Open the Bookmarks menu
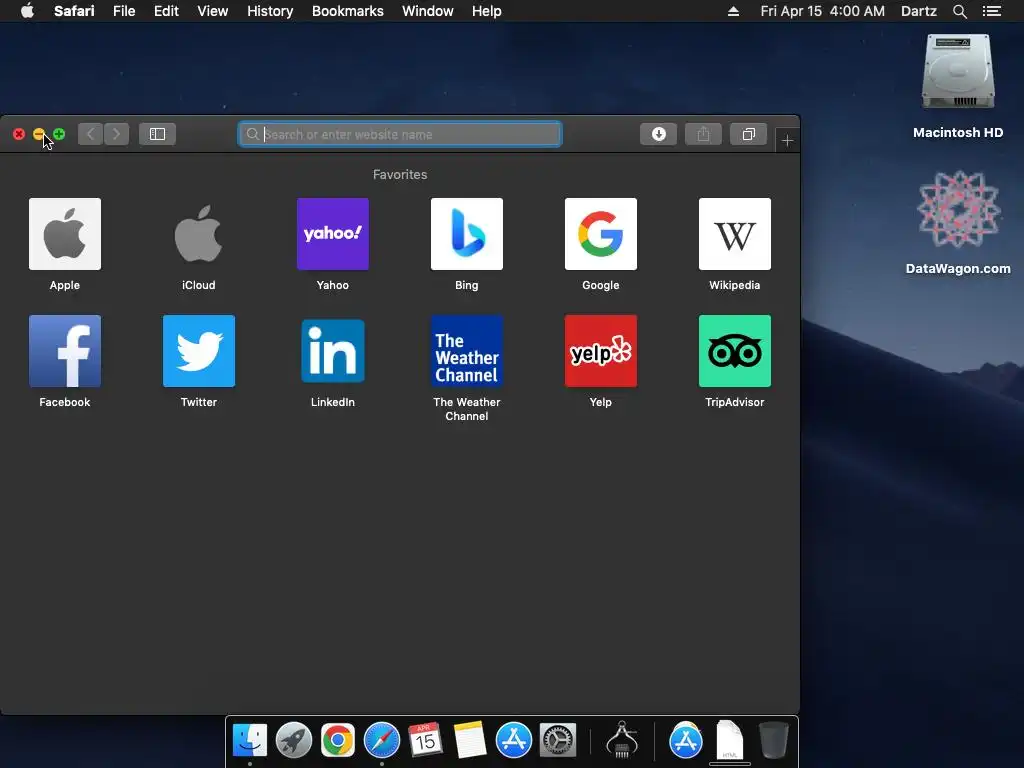 pyautogui.click(x=347, y=11)
